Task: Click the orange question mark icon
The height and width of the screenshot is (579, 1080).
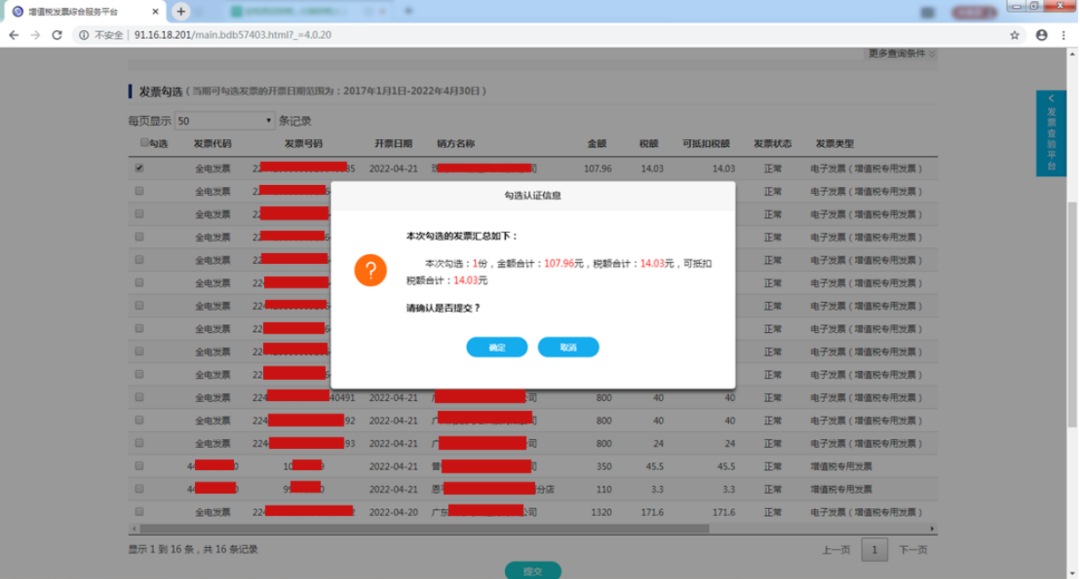Action: point(370,270)
